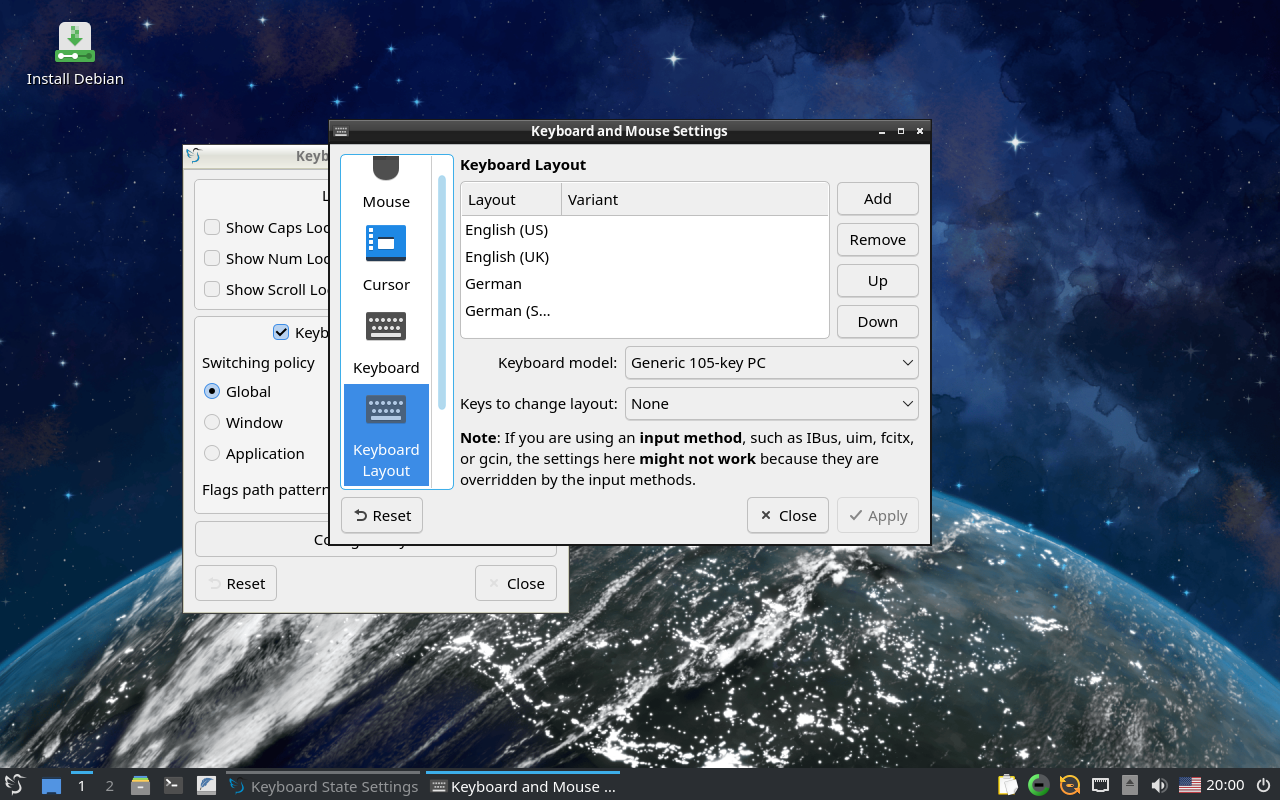Click the sidebar vertical scrollbar
Viewport: 1280px width, 800px height.
441,290
